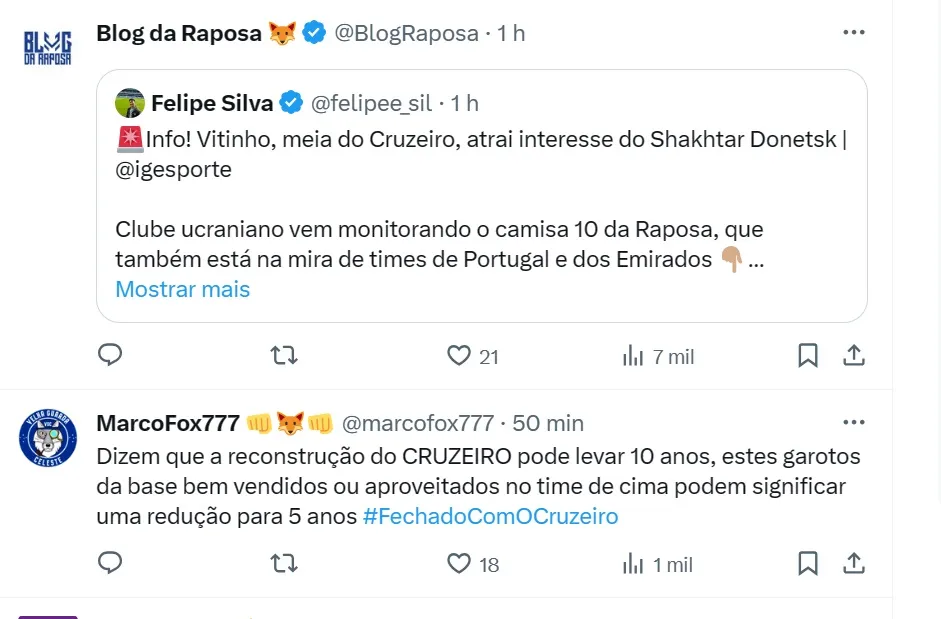Repost MarcoFox777's post
Screen dimensions: 941x619
pos(284,563)
